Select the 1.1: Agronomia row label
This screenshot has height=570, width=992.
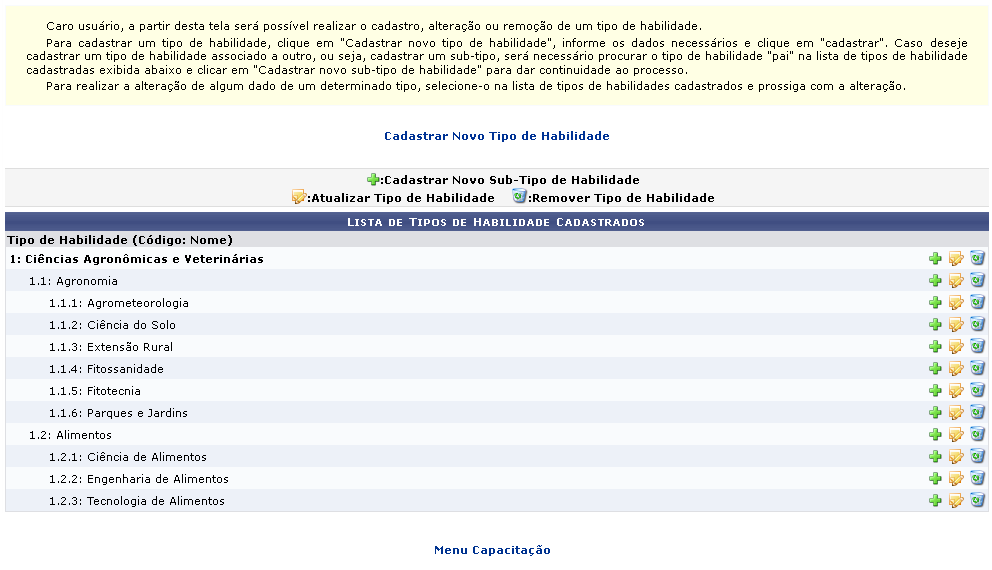(x=73, y=281)
